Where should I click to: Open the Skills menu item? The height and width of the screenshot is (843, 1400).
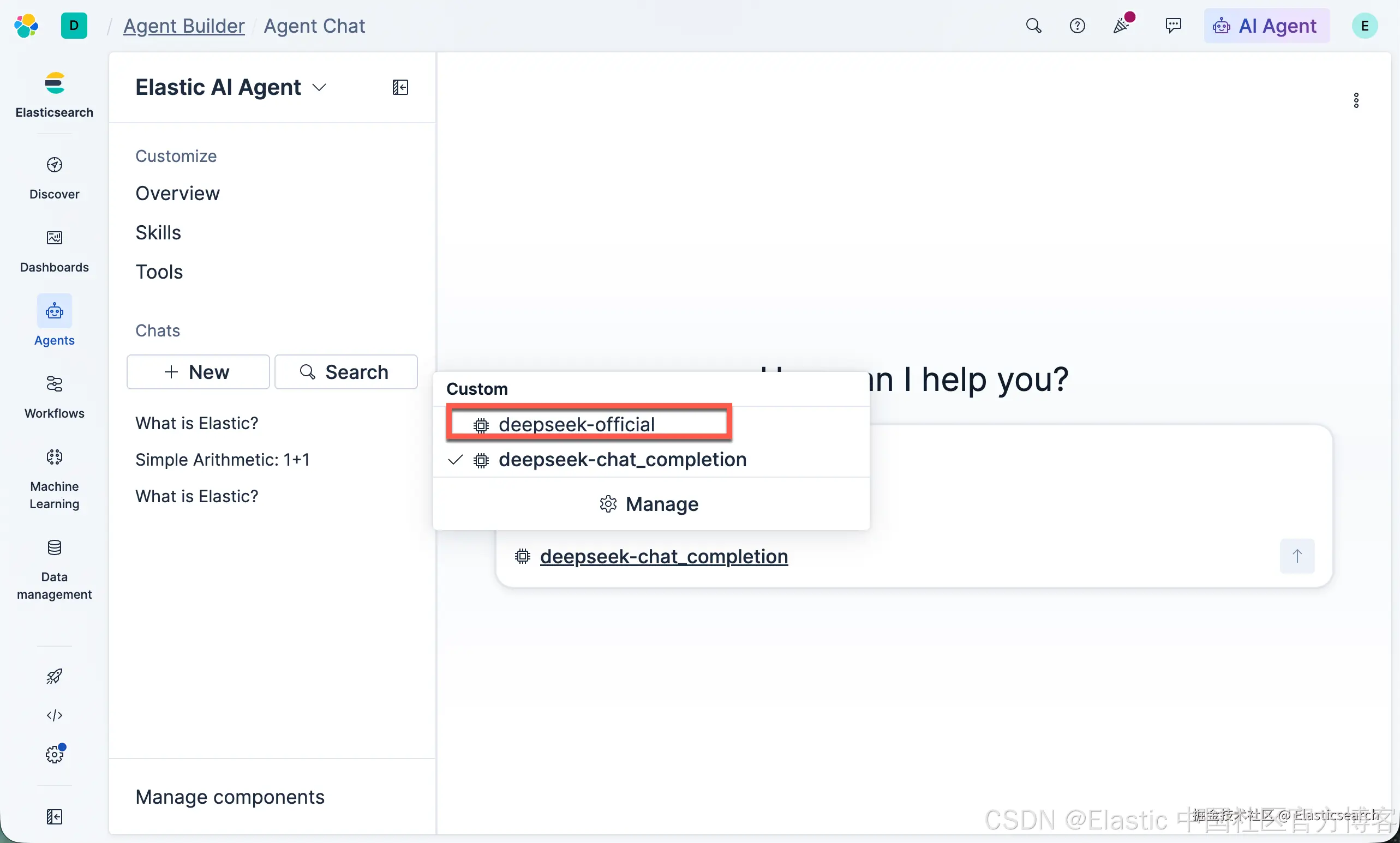(158, 233)
